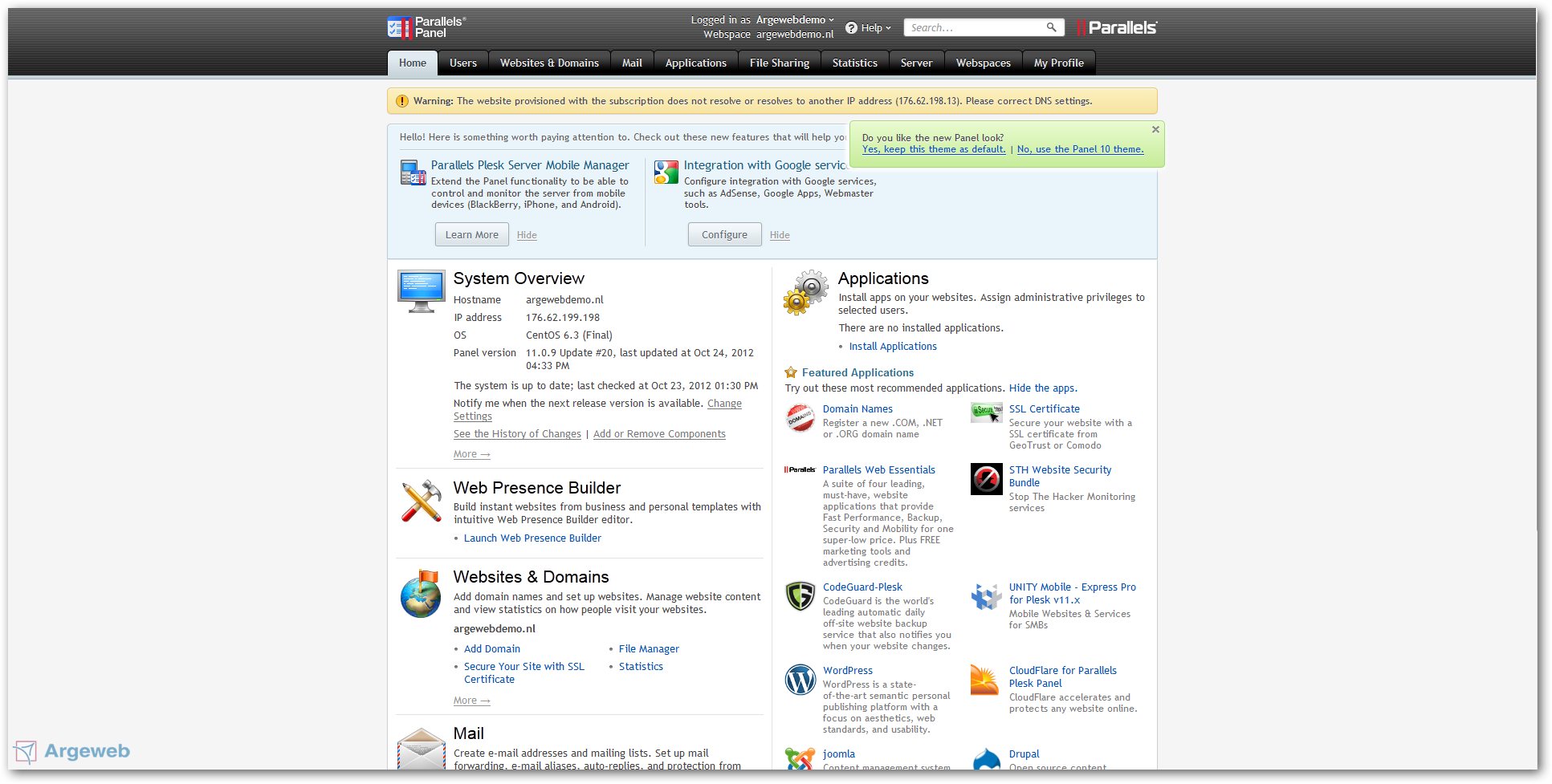Open the Home tab
The height and width of the screenshot is (784, 1552).
pos(413,63)
